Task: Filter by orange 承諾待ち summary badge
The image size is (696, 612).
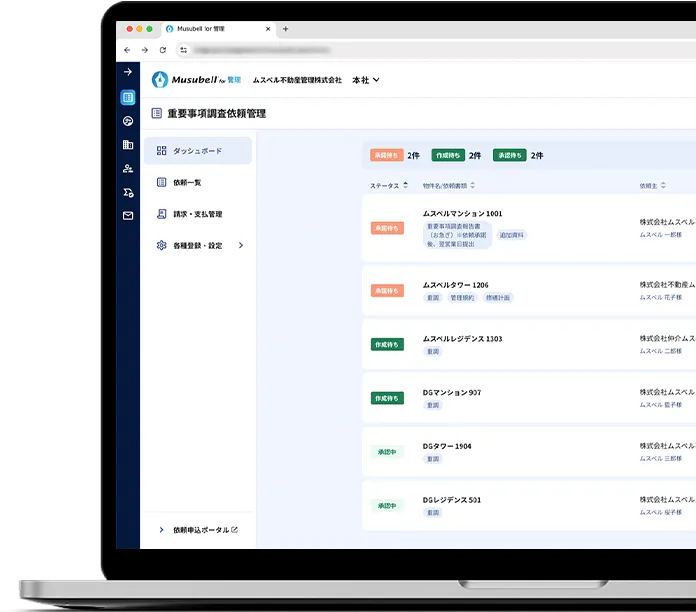Action: [x=387, y=155]
